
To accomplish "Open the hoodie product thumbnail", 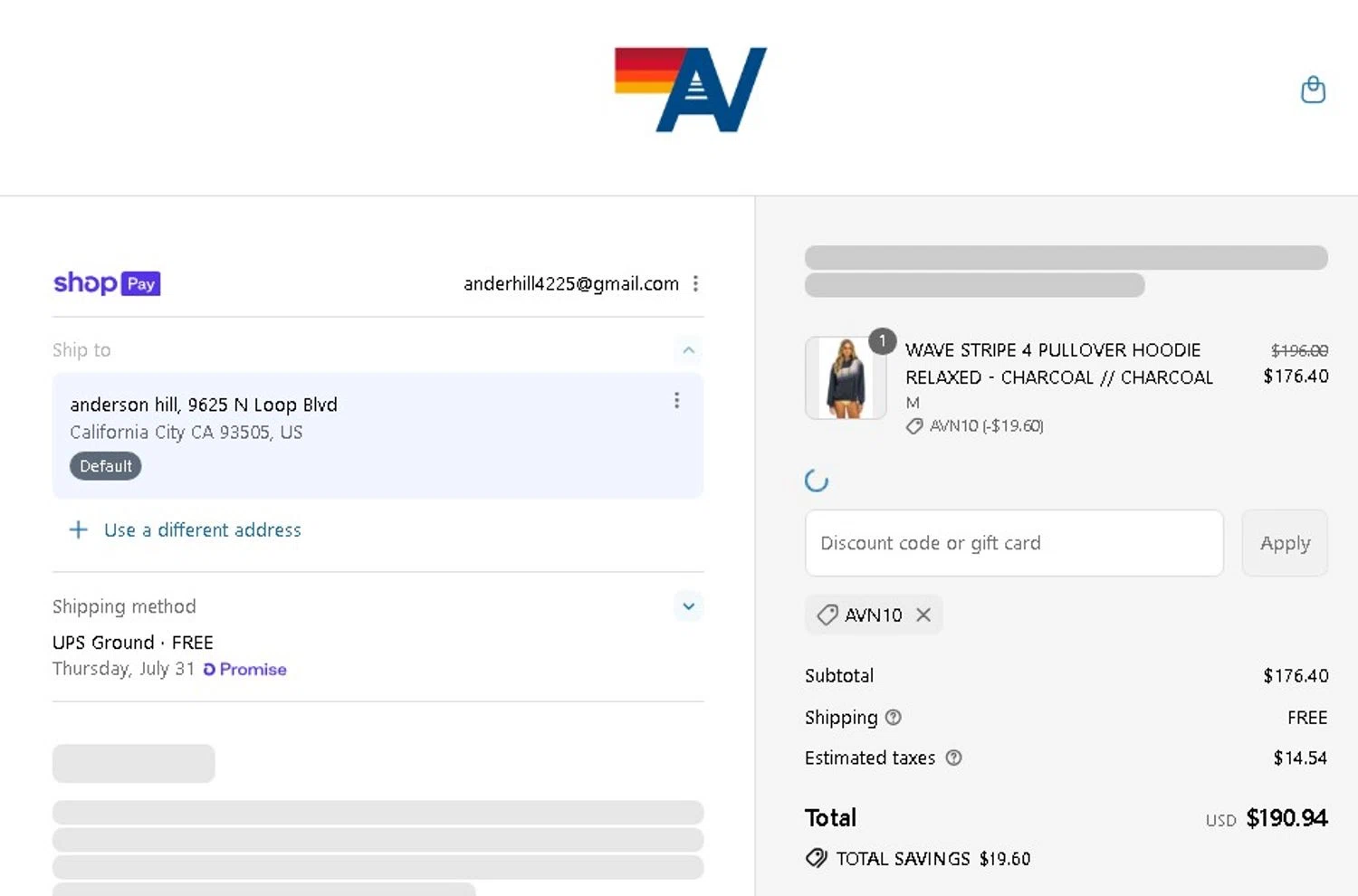I will coord(846,378).
